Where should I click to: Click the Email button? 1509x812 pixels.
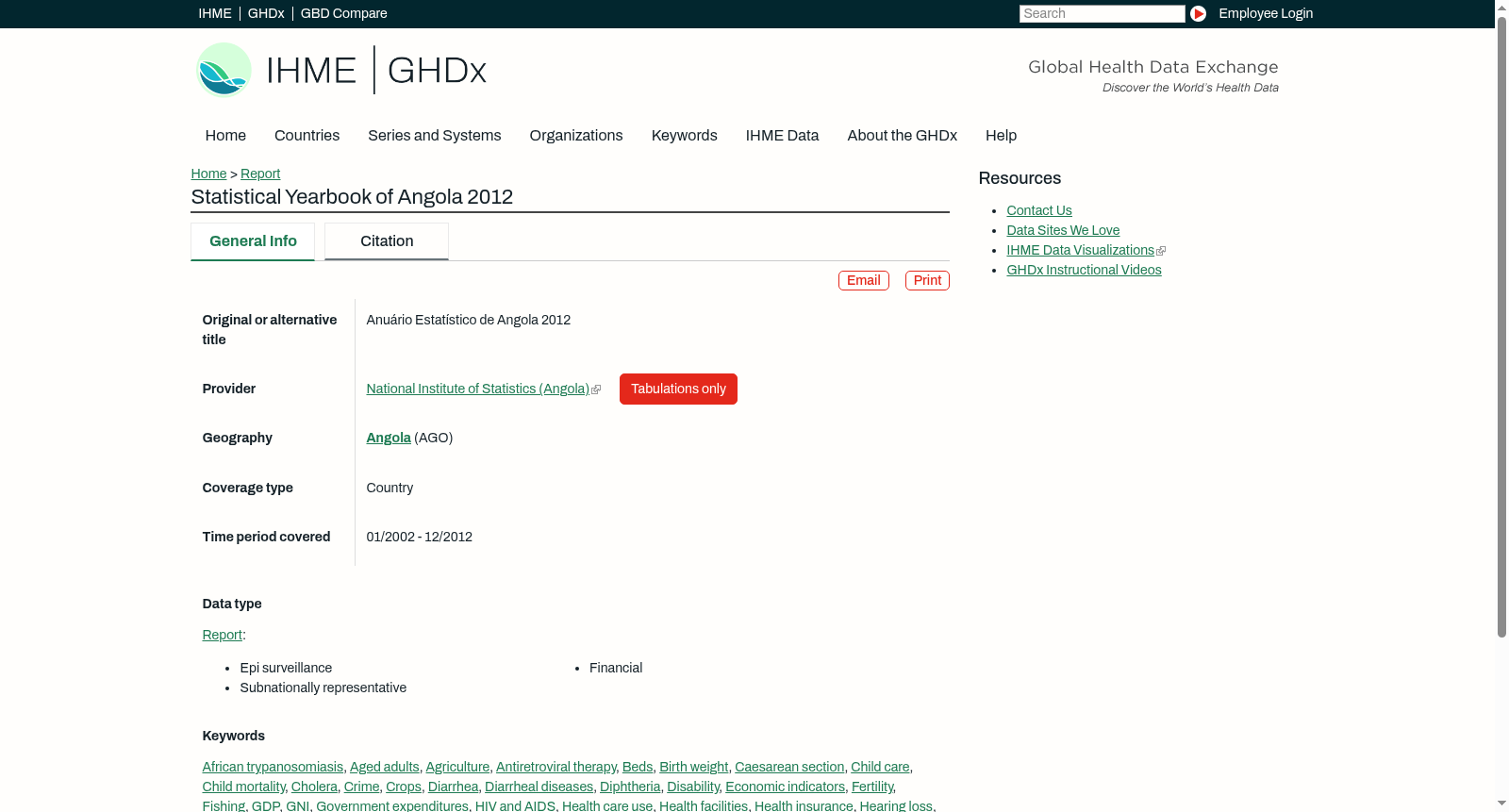pos(864,280)
